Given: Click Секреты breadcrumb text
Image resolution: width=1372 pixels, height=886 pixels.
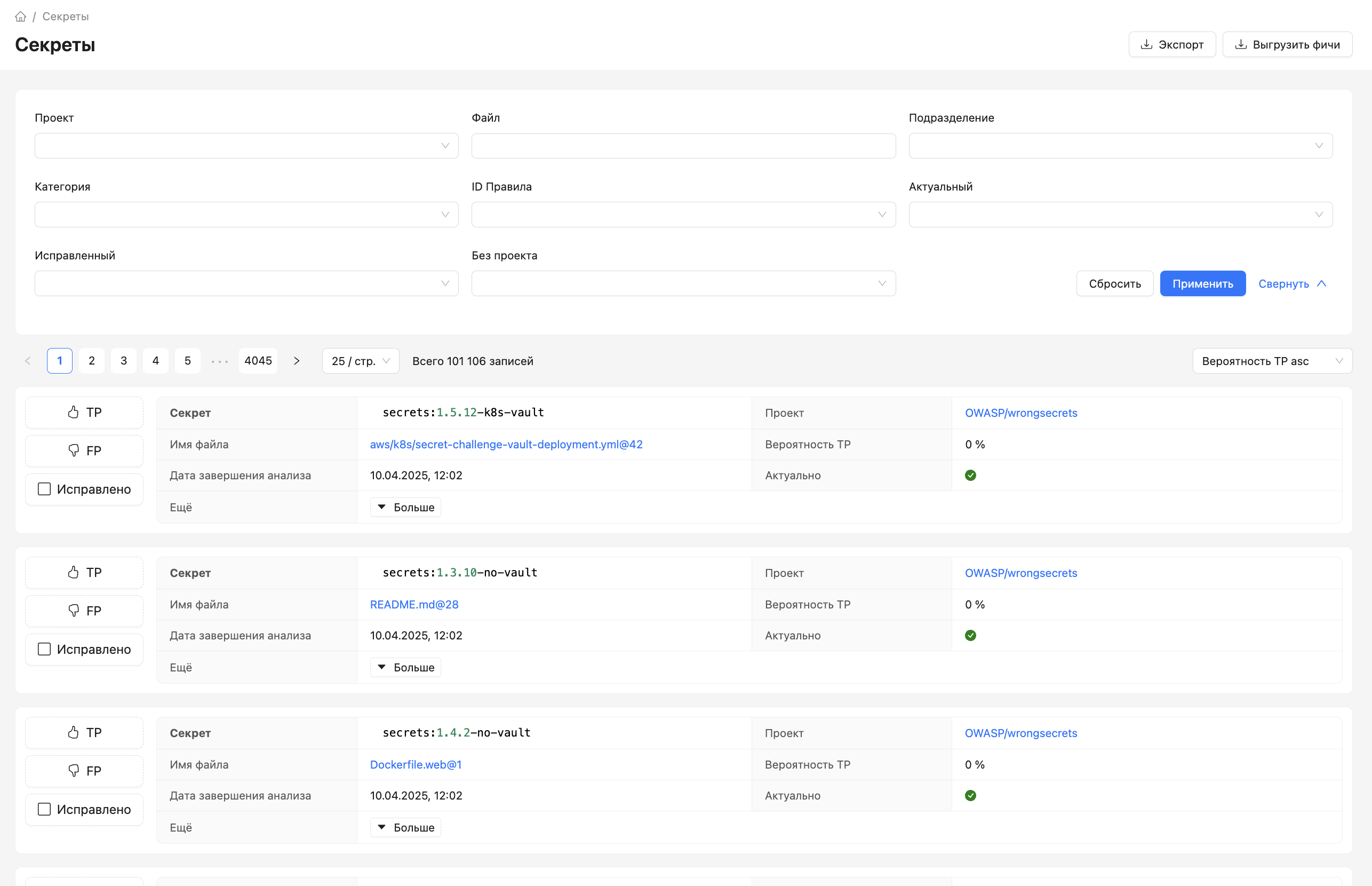Looking at the screenshot, I should point(66,17).
